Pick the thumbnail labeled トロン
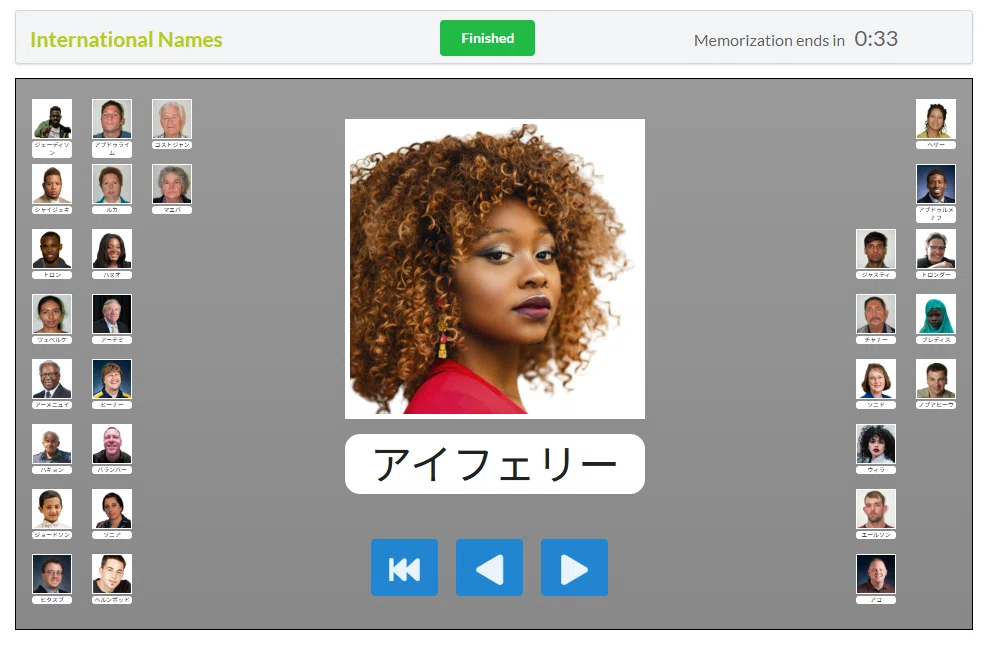The height and width of the screenshot is (652, 987). tap(52, 249)
